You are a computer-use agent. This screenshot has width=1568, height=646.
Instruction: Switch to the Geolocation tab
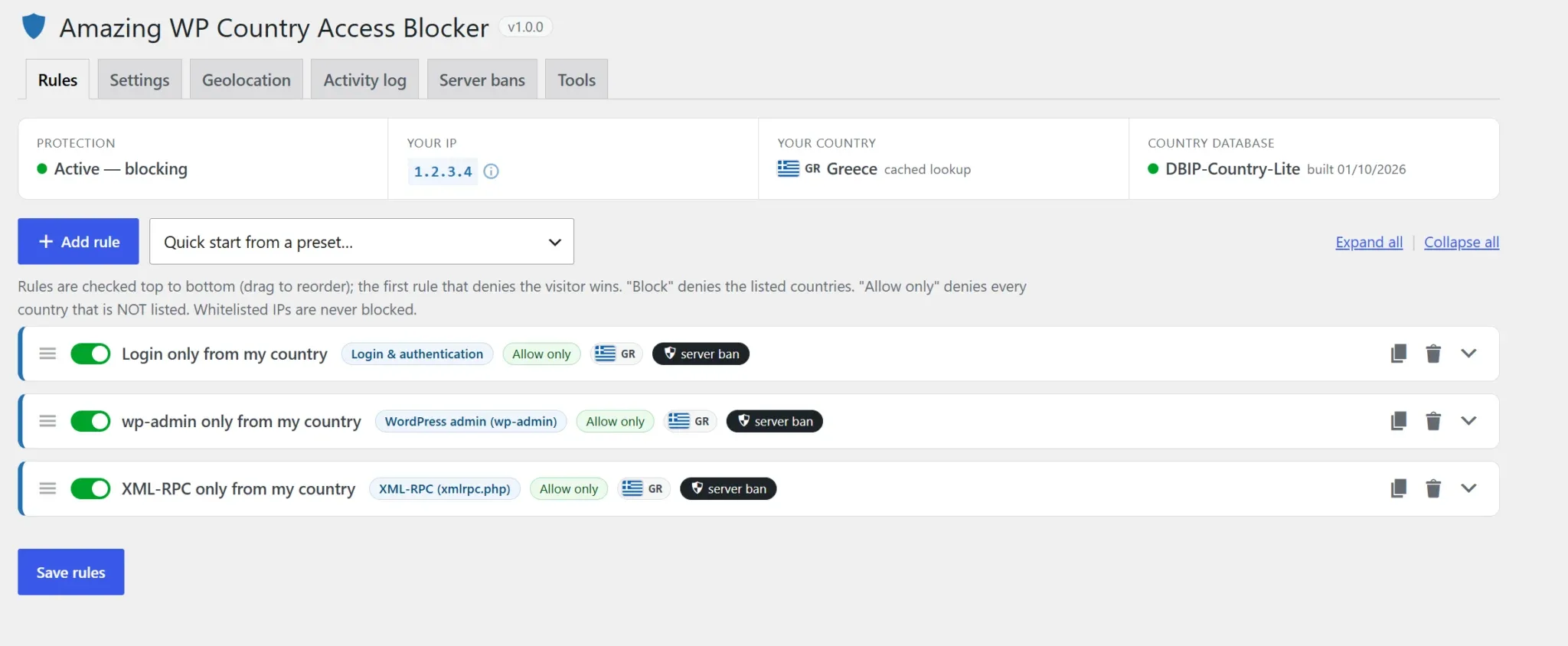(247, 80)
